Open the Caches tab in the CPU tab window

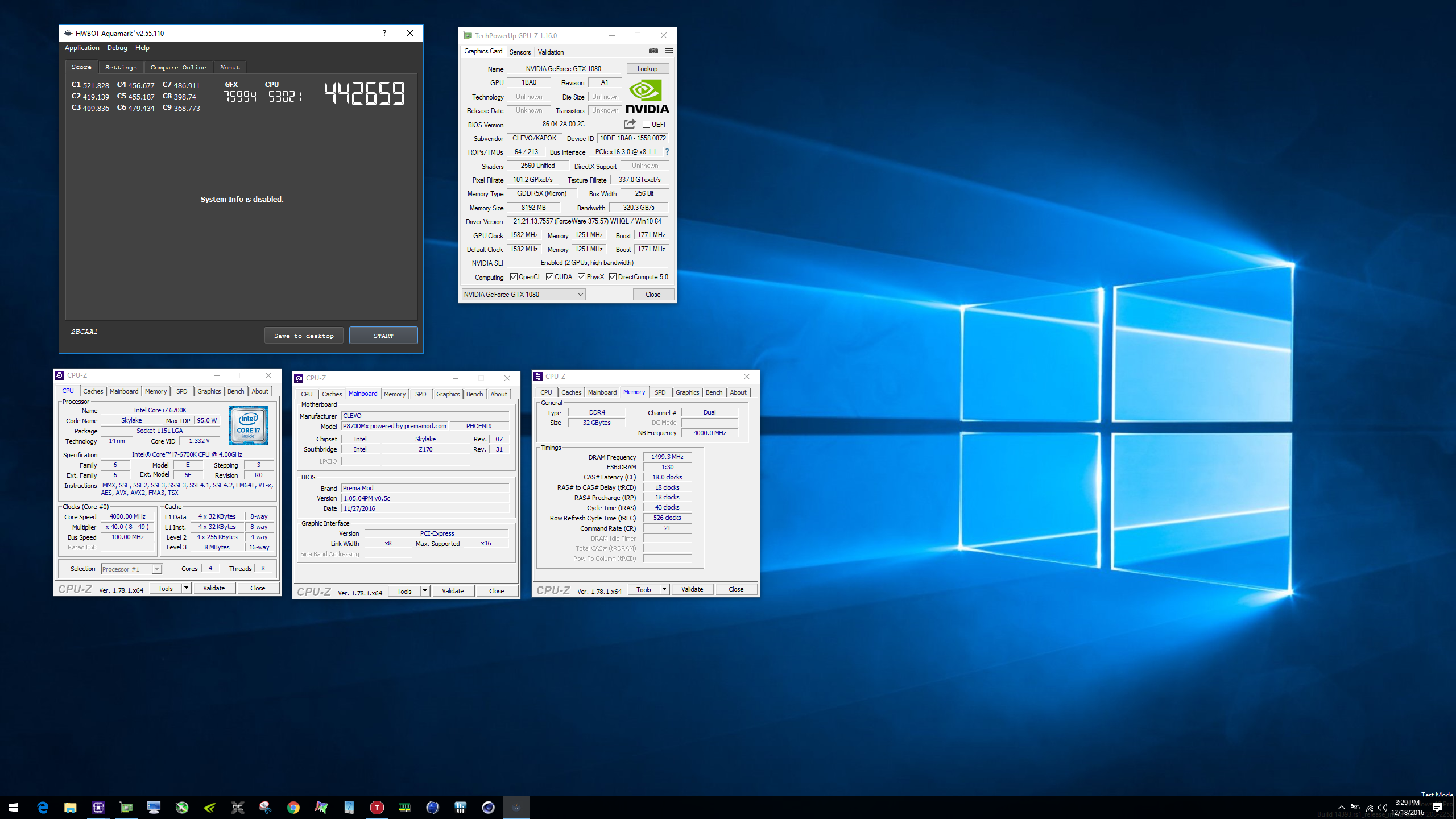coord(93,391)
